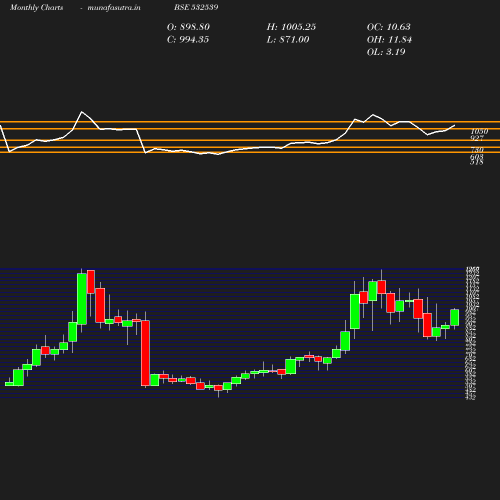Click the 'Monthly Charts' title text

[x=36, y=7]
